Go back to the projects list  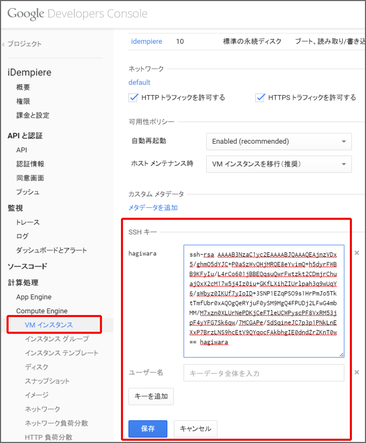22,44
